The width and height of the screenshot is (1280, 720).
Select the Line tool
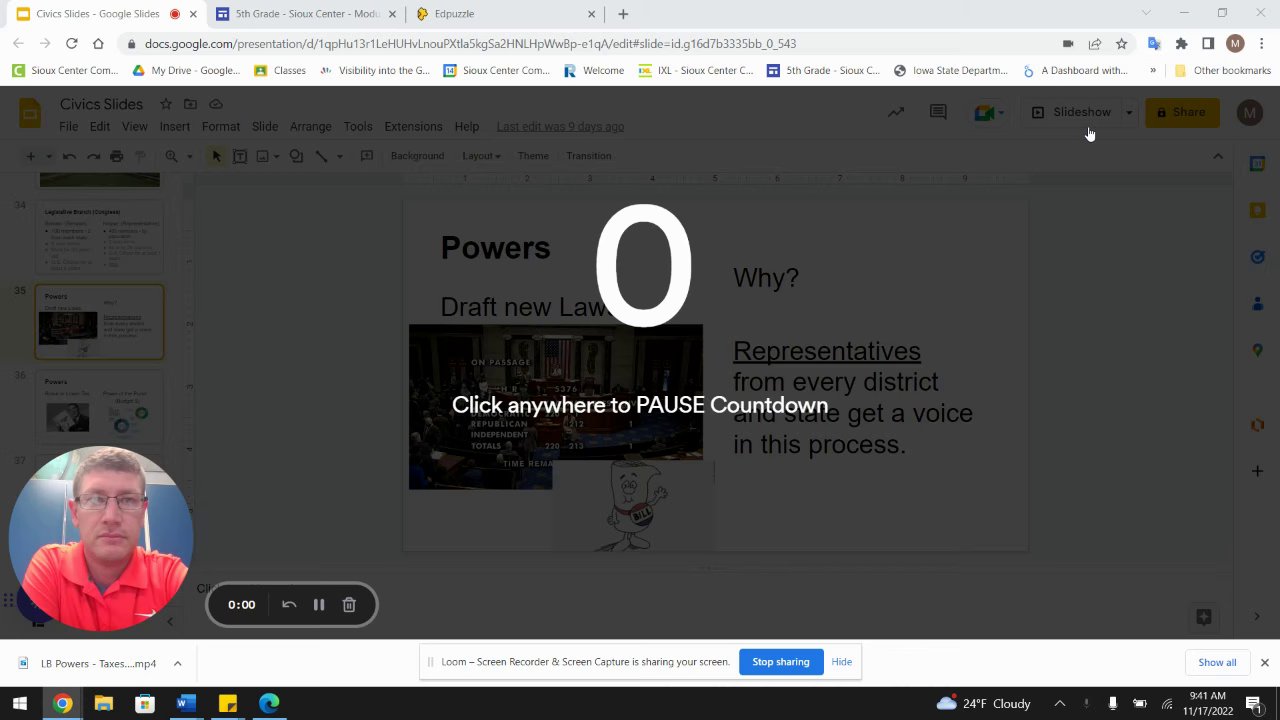click(321, 156)
